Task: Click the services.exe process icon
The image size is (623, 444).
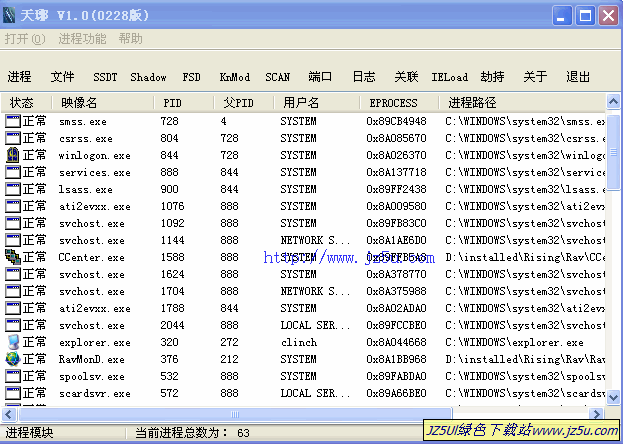Action: click(13, 172)
